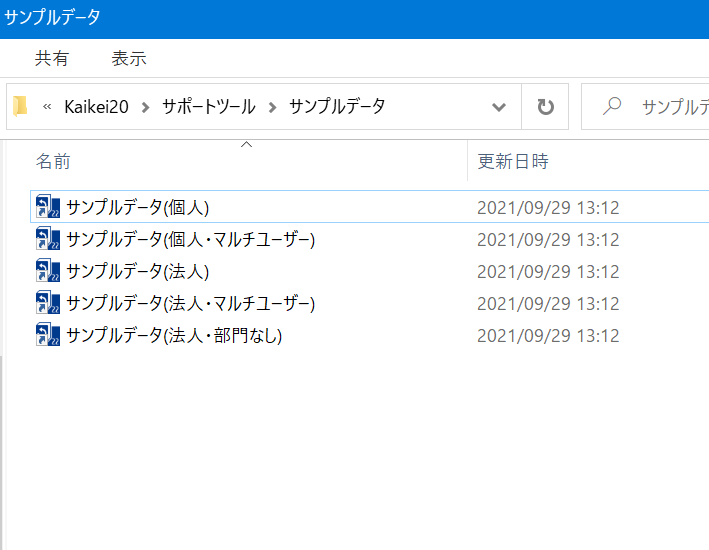
Task: Go to サポートツール folder in breadcrumb
Action: pos(208,107)
